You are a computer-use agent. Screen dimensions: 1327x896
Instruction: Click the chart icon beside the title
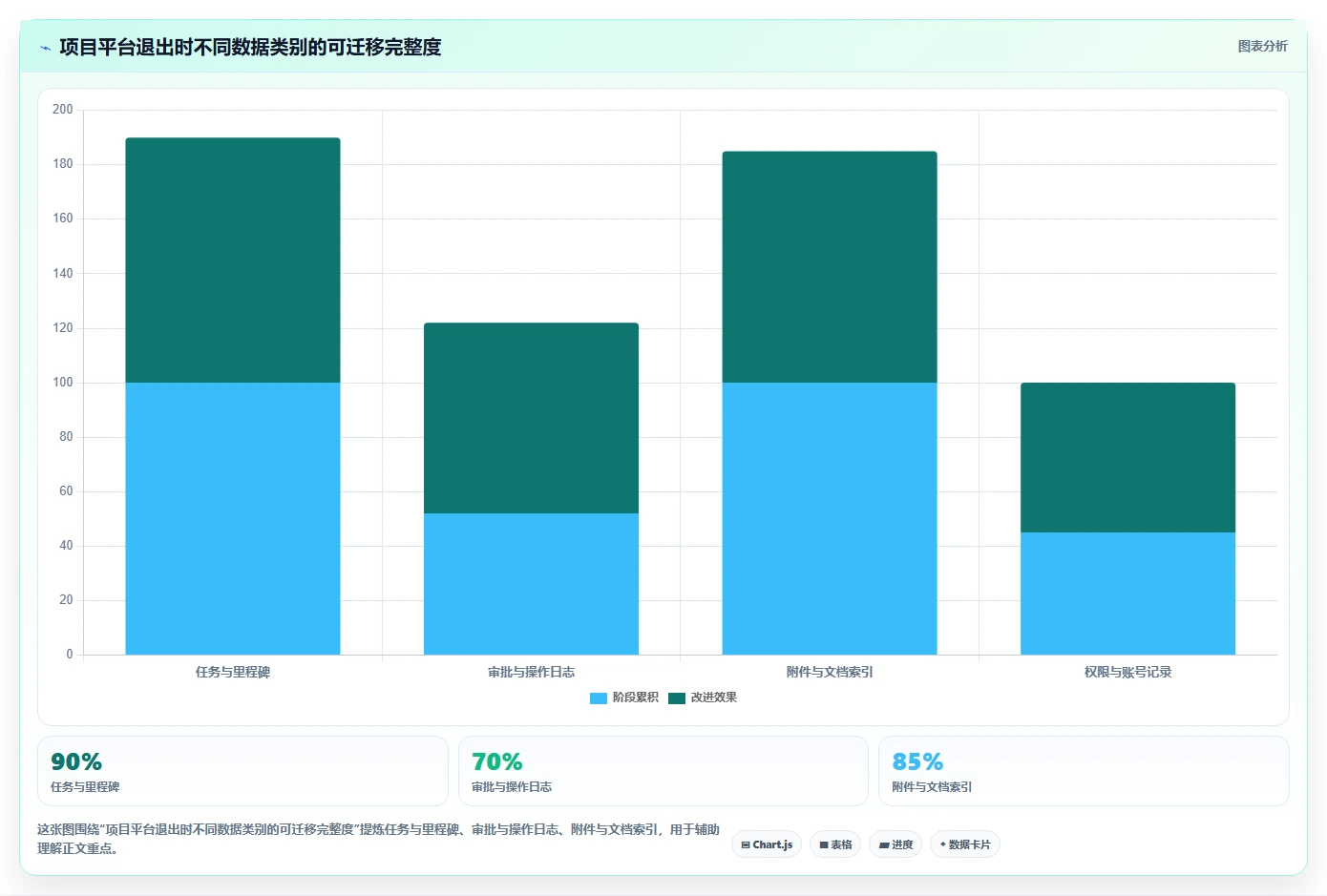coord(45,48)
